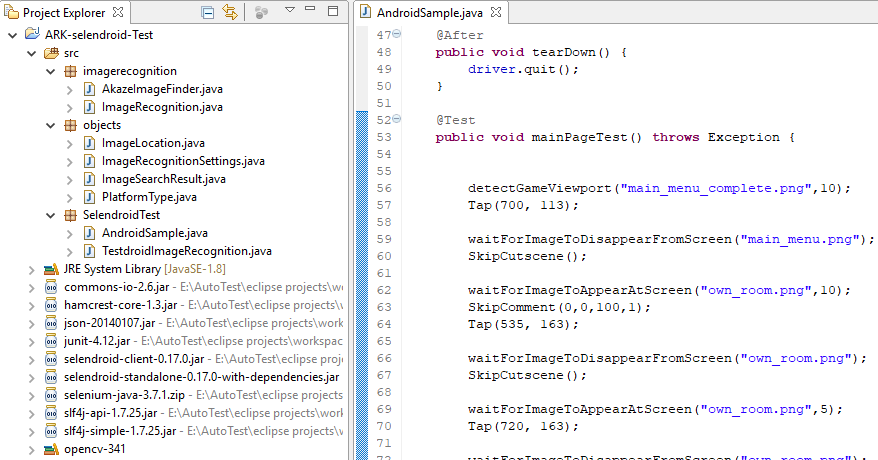Click the ARK-selendroid-Test project icon
Viewport: 878px width, 460px height.
click(x=32, y=34)
